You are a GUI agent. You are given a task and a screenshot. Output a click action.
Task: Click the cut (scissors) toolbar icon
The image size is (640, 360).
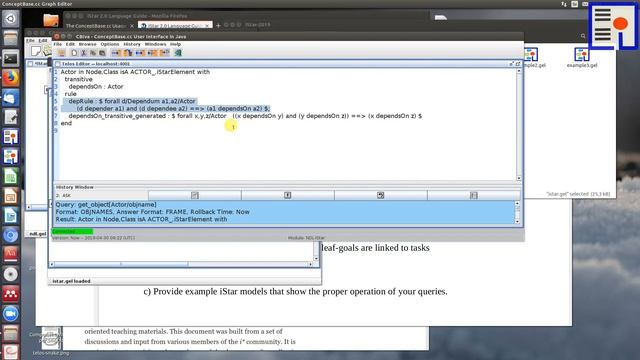coord(83,53)
